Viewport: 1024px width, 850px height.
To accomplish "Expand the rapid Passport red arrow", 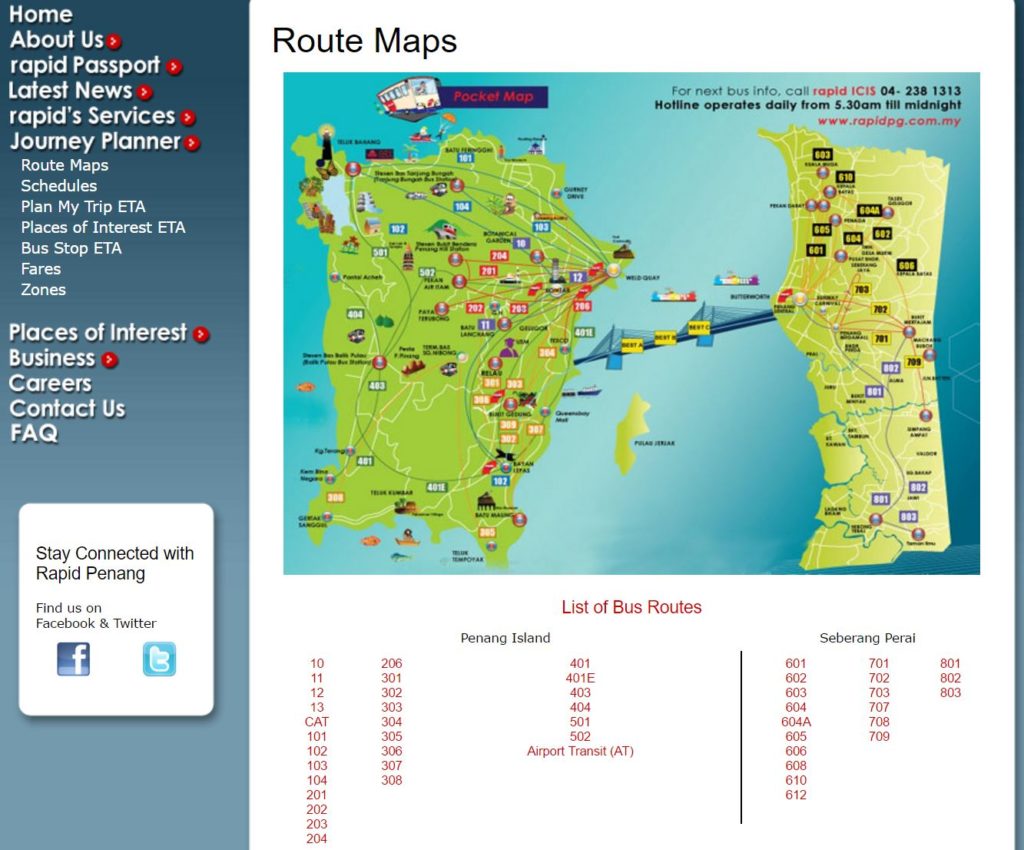I will coord(174,67).
